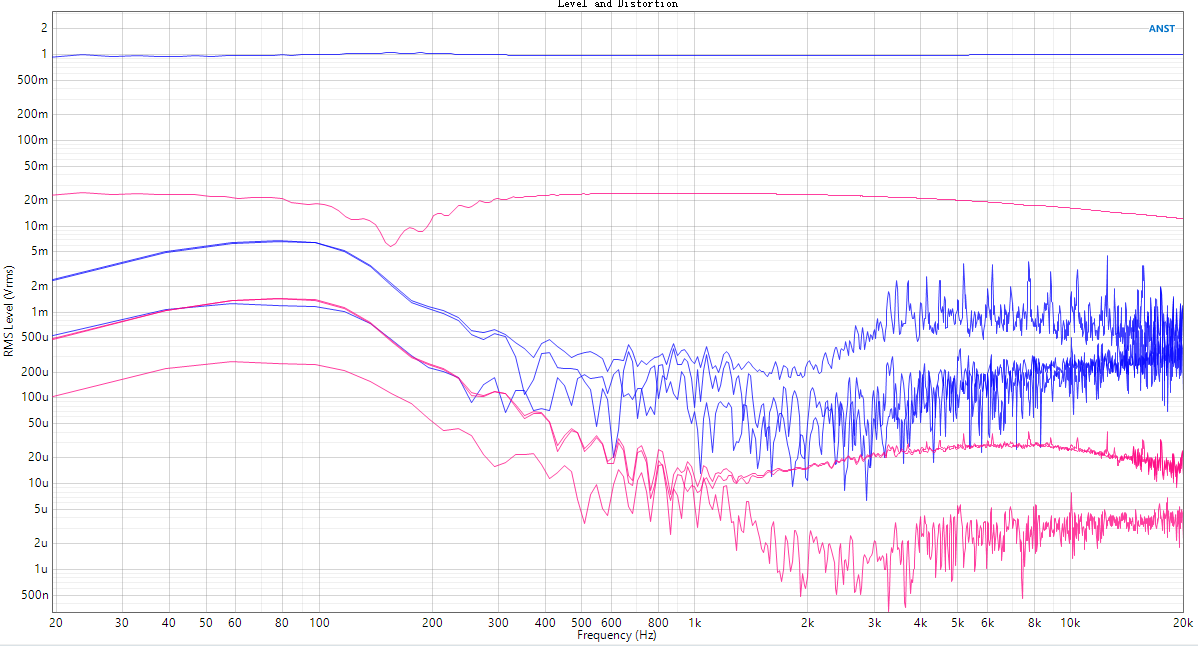
Task: Click the '200u' level axis tick label
Action: pyautogui.click(x=34, y=372)
